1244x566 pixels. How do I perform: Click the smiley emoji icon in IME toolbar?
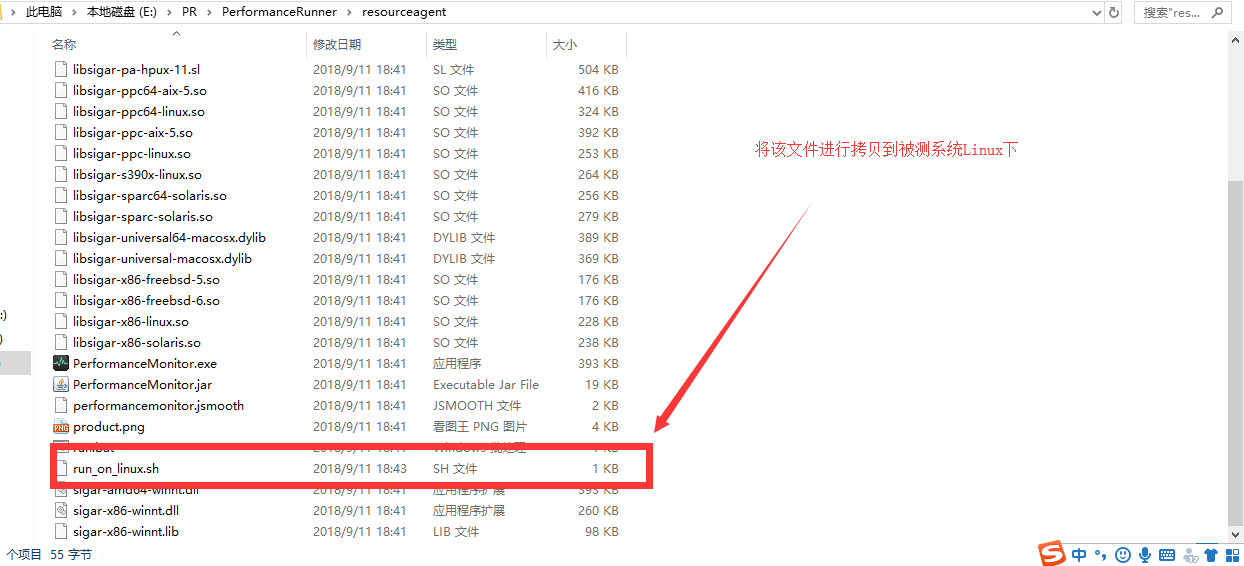(1122, 554)
